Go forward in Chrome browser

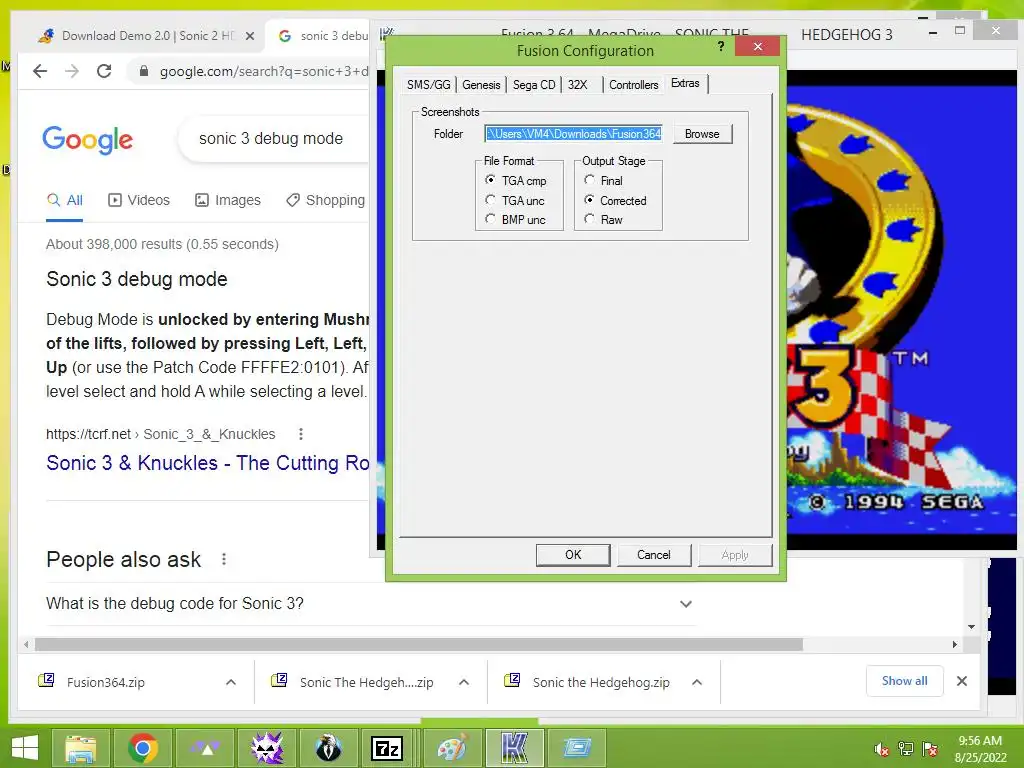click(72, 71)
